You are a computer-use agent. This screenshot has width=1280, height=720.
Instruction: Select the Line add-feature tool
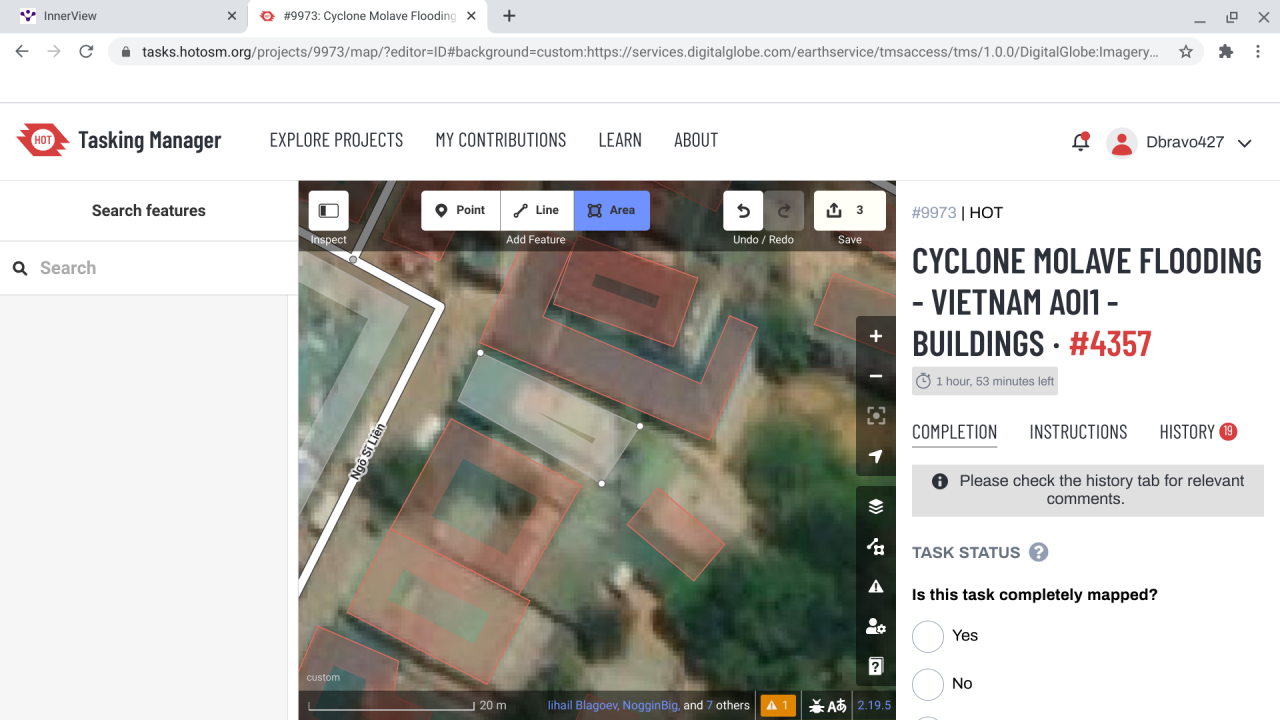point(537,211)
